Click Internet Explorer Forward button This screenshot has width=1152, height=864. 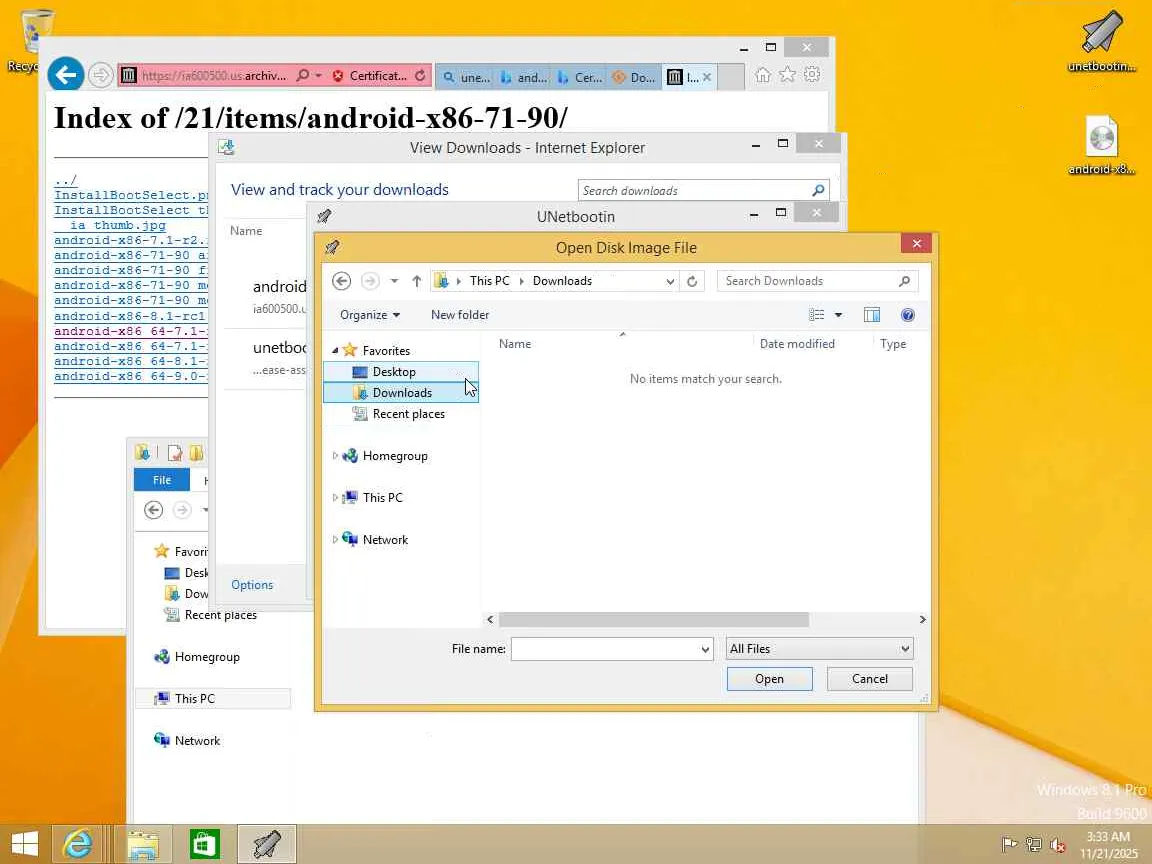click(101, 75)
